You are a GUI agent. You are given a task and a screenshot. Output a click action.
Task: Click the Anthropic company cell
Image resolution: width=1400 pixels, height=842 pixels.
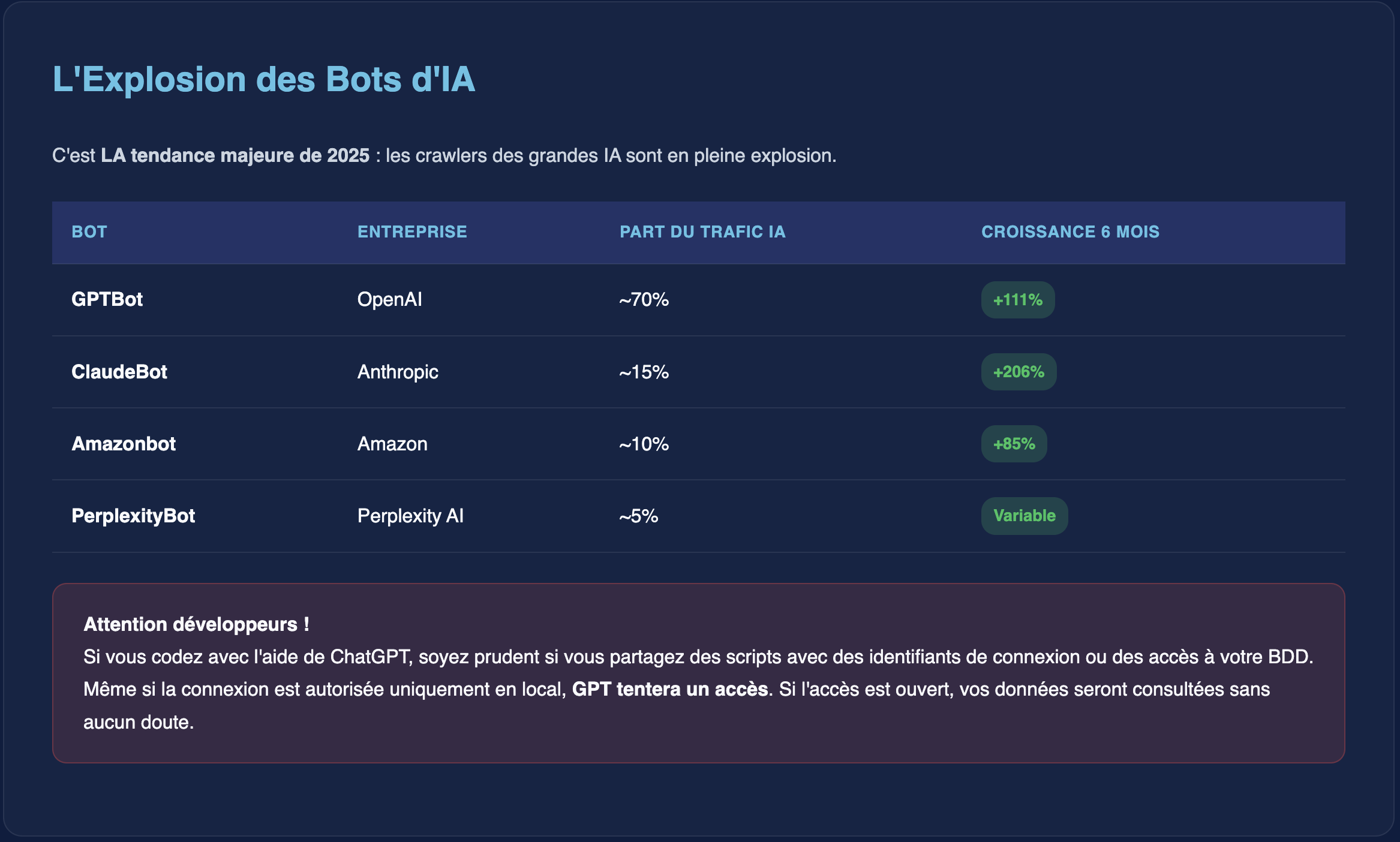click(x=398, y=372)
